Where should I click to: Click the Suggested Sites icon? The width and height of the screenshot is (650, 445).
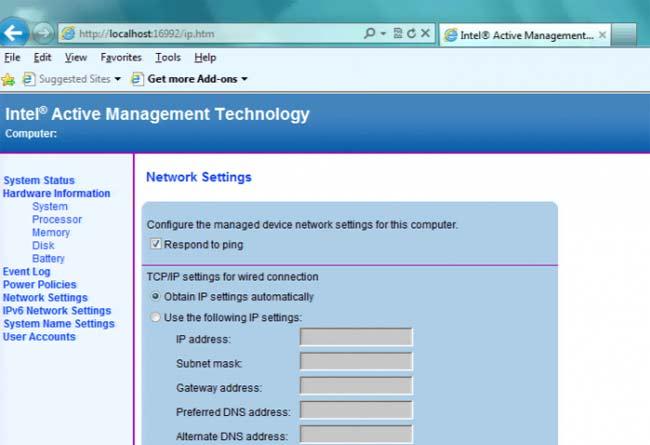[28, 79]
